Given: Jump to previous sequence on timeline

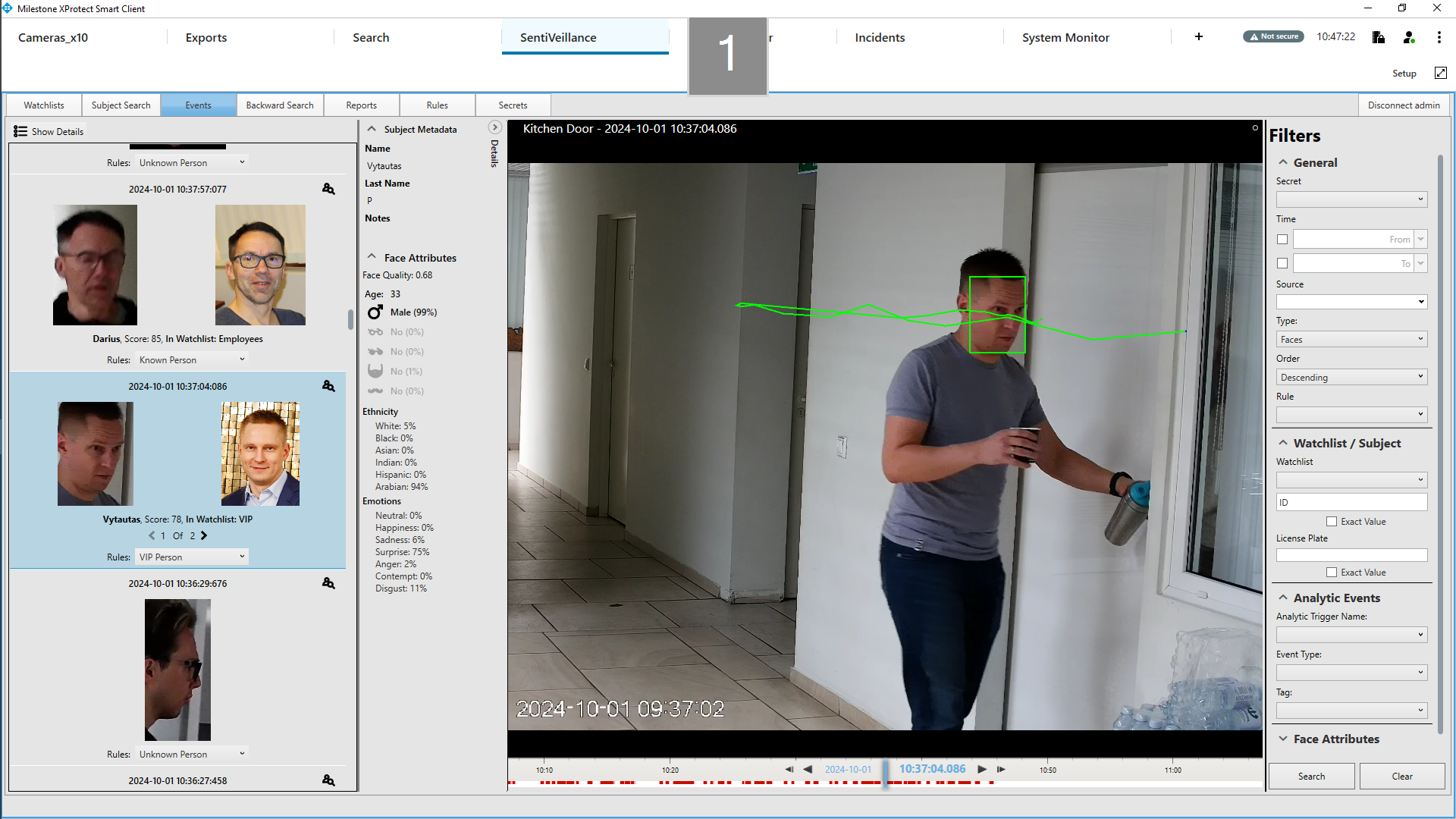Looking at the screenshot, I should pyautogui.click(x=789, y=769).
